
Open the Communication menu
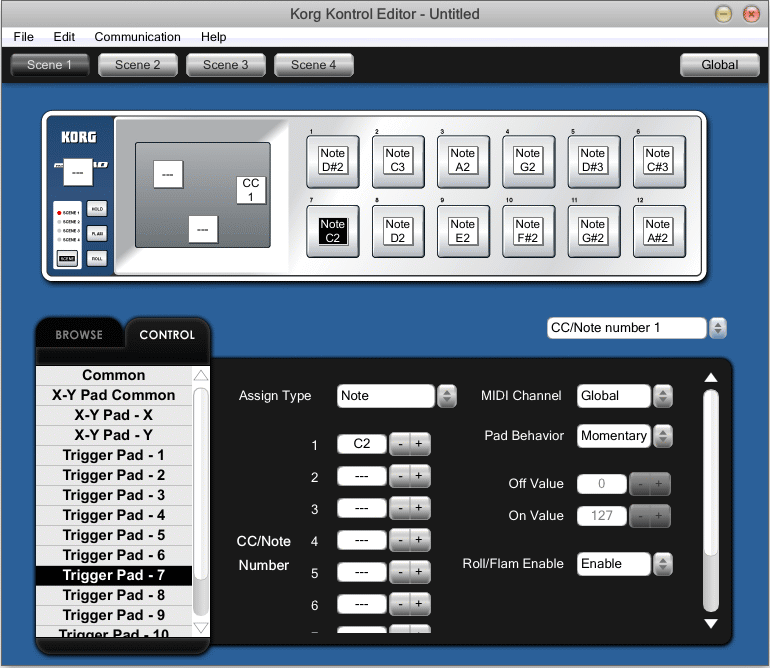[138, 37]
